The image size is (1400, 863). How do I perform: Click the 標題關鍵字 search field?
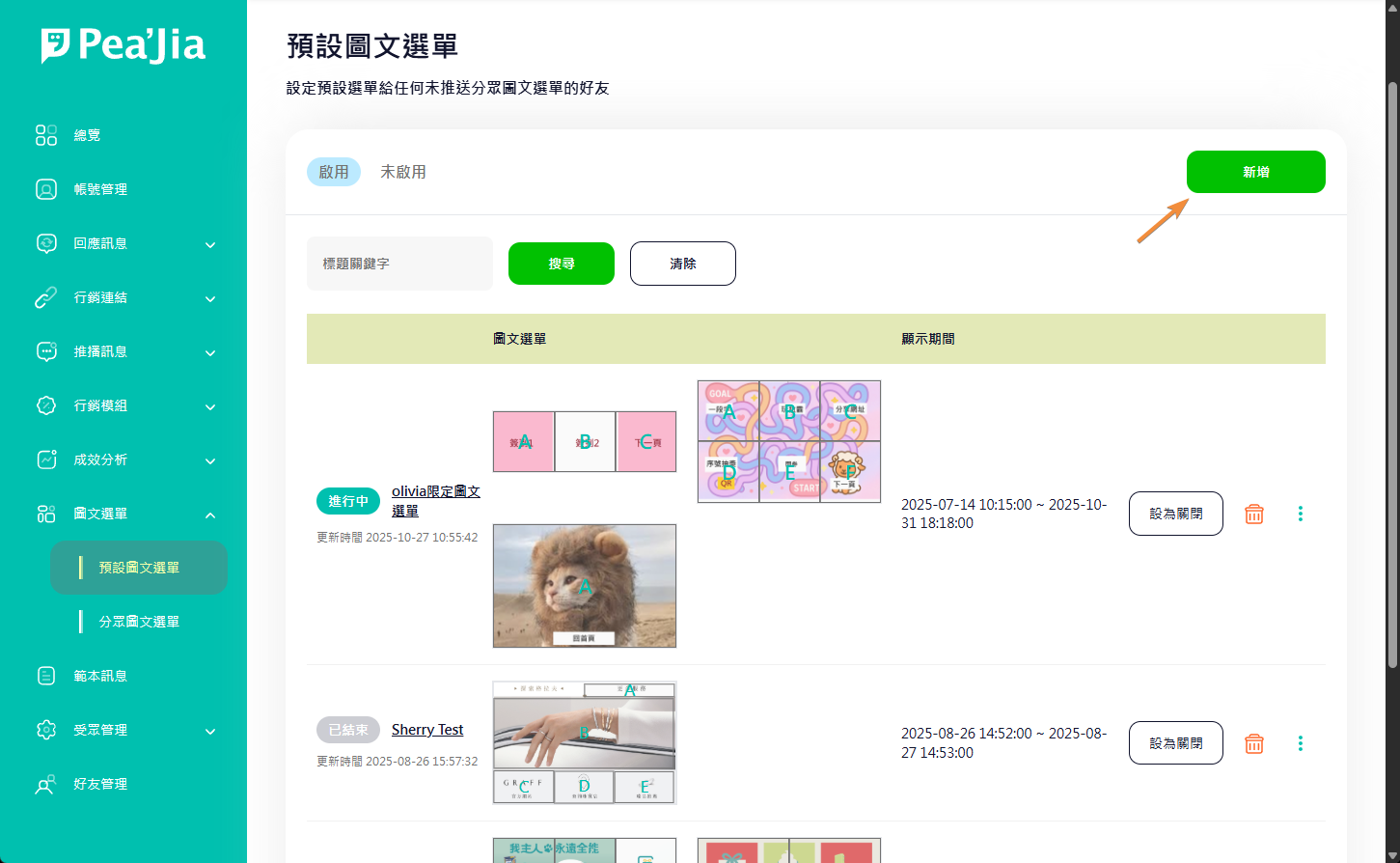[399, 264]
